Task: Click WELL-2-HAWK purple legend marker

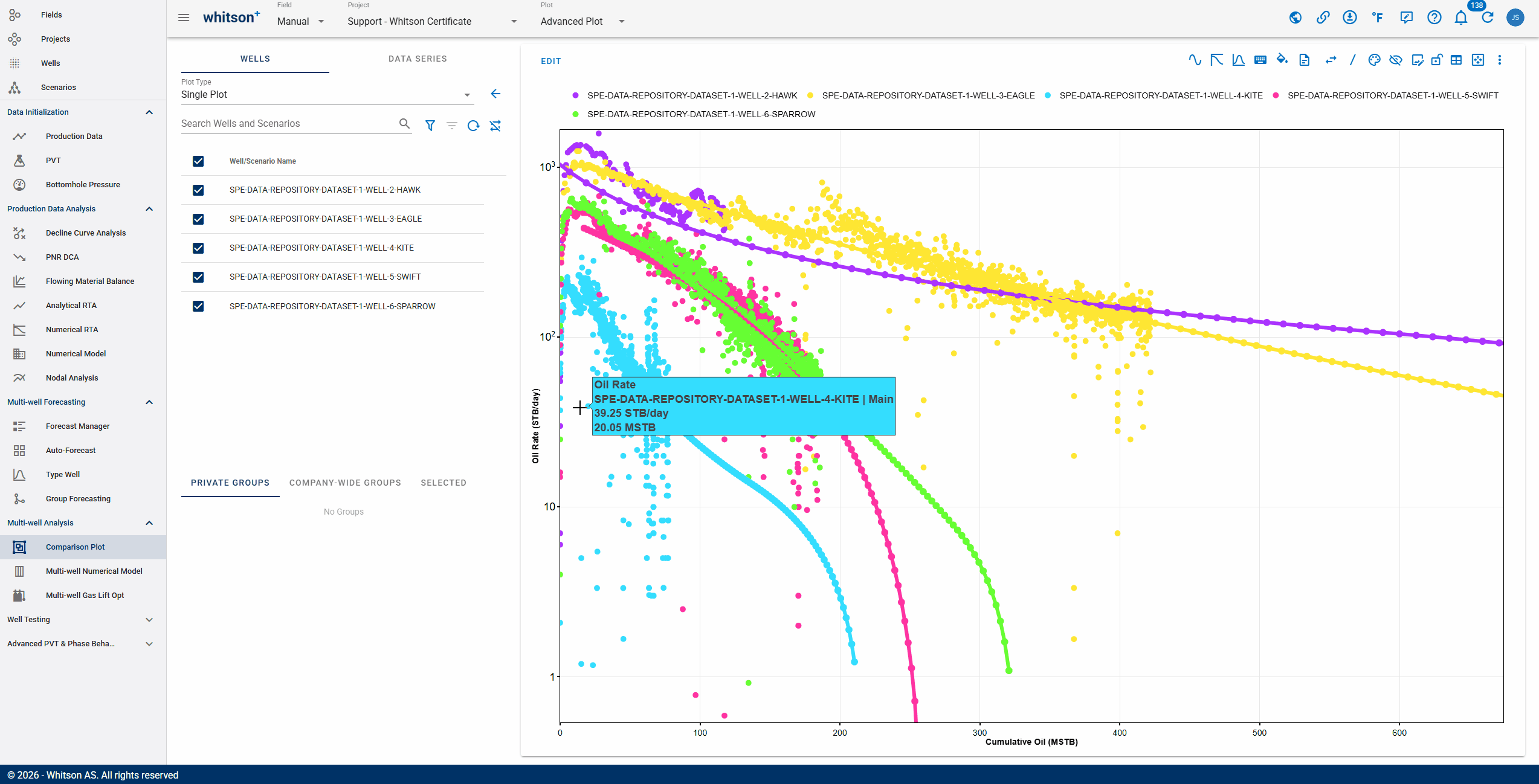Action: (575, 95)
